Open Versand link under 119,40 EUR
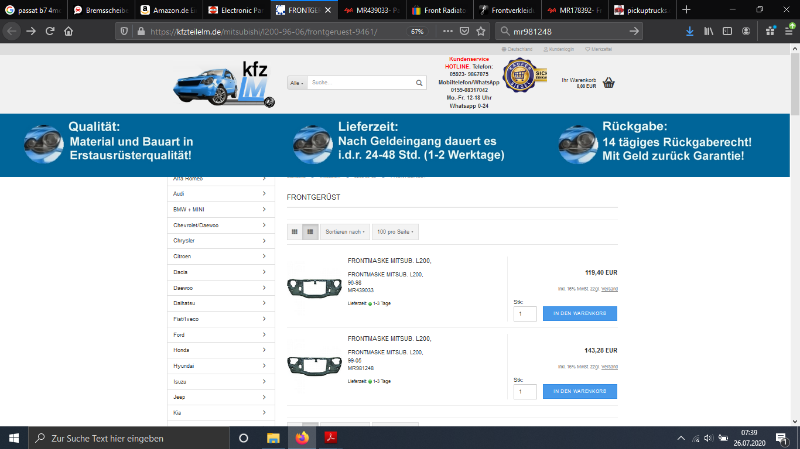Image resolution: width=800 pixels, height=449 pixels. click(x=609, y=289)
